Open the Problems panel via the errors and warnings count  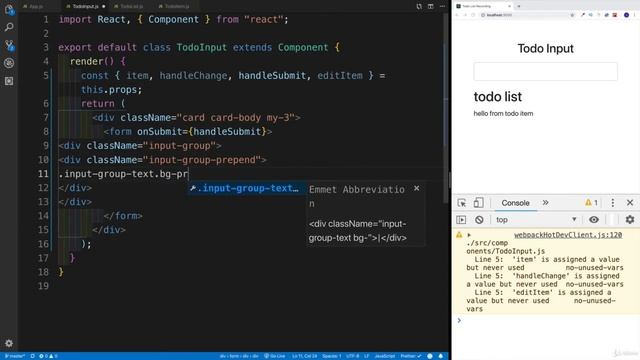48,356
